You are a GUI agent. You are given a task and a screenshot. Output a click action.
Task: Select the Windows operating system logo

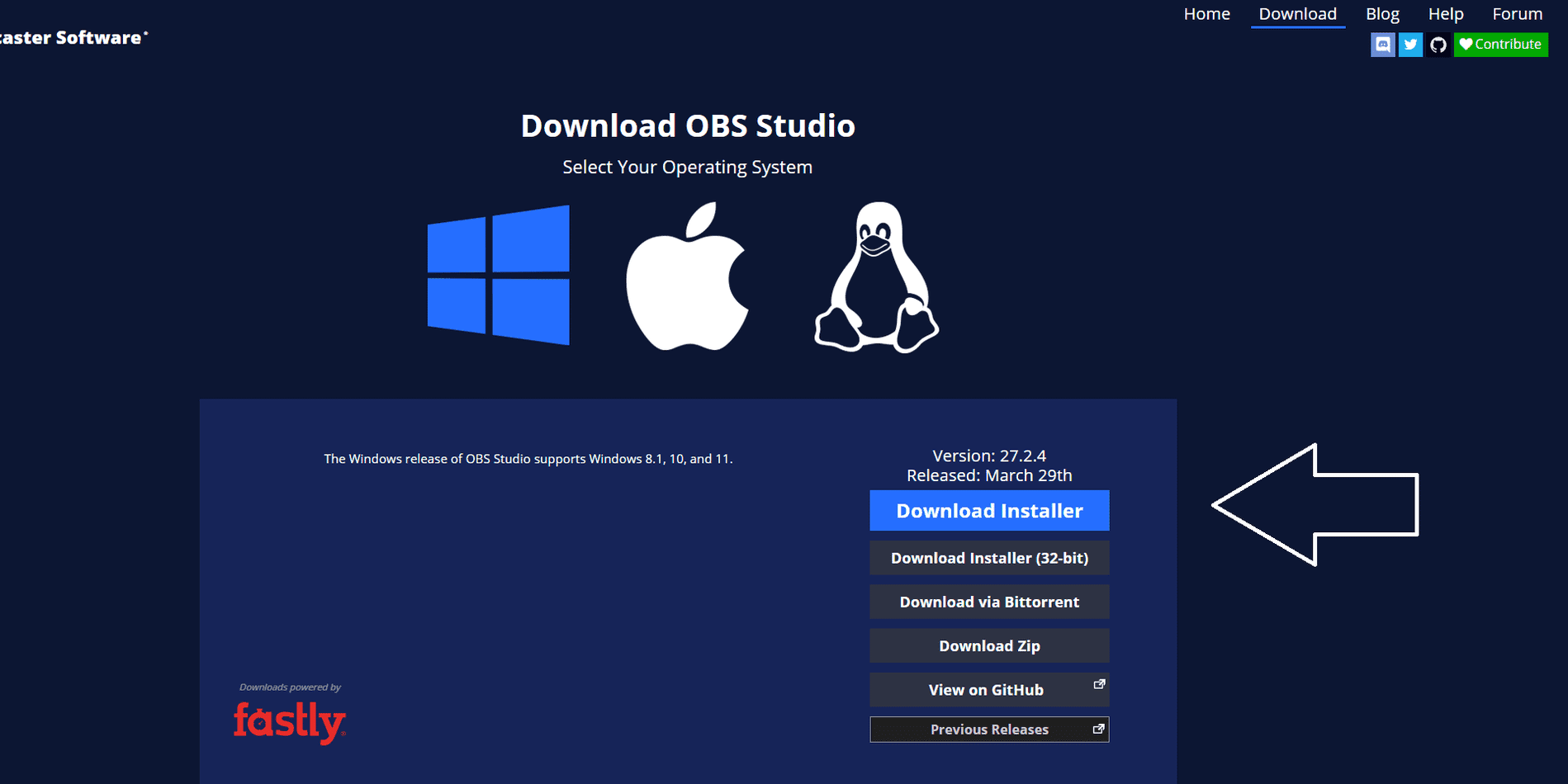(x=498, y=275)
